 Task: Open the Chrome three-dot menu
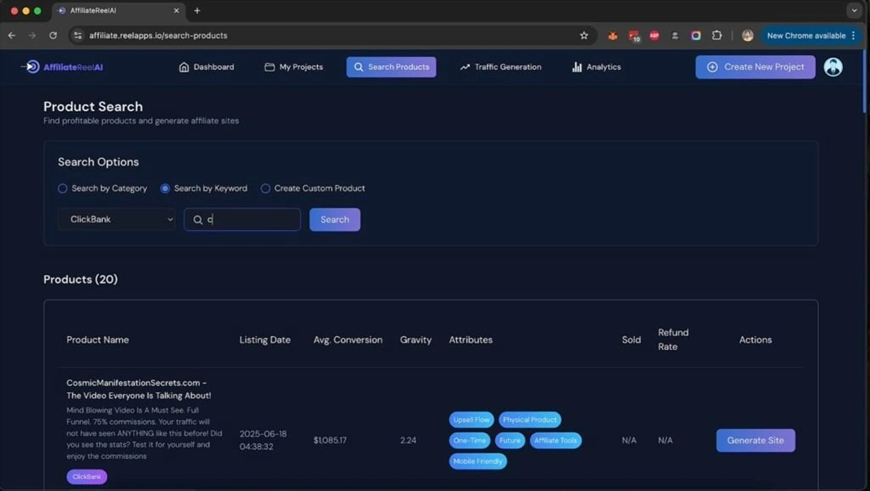[x=853, y=36]
